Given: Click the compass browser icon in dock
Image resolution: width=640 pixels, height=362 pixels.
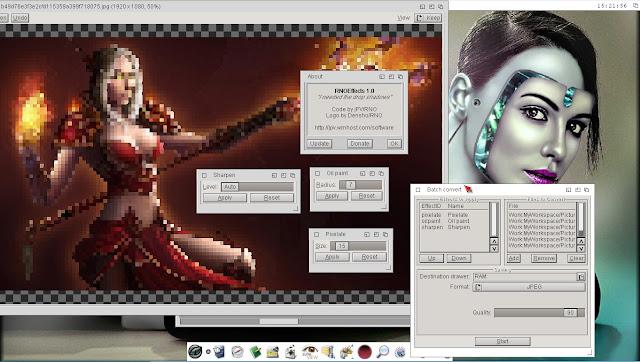Looking at the screenshot, I should 237,351.
